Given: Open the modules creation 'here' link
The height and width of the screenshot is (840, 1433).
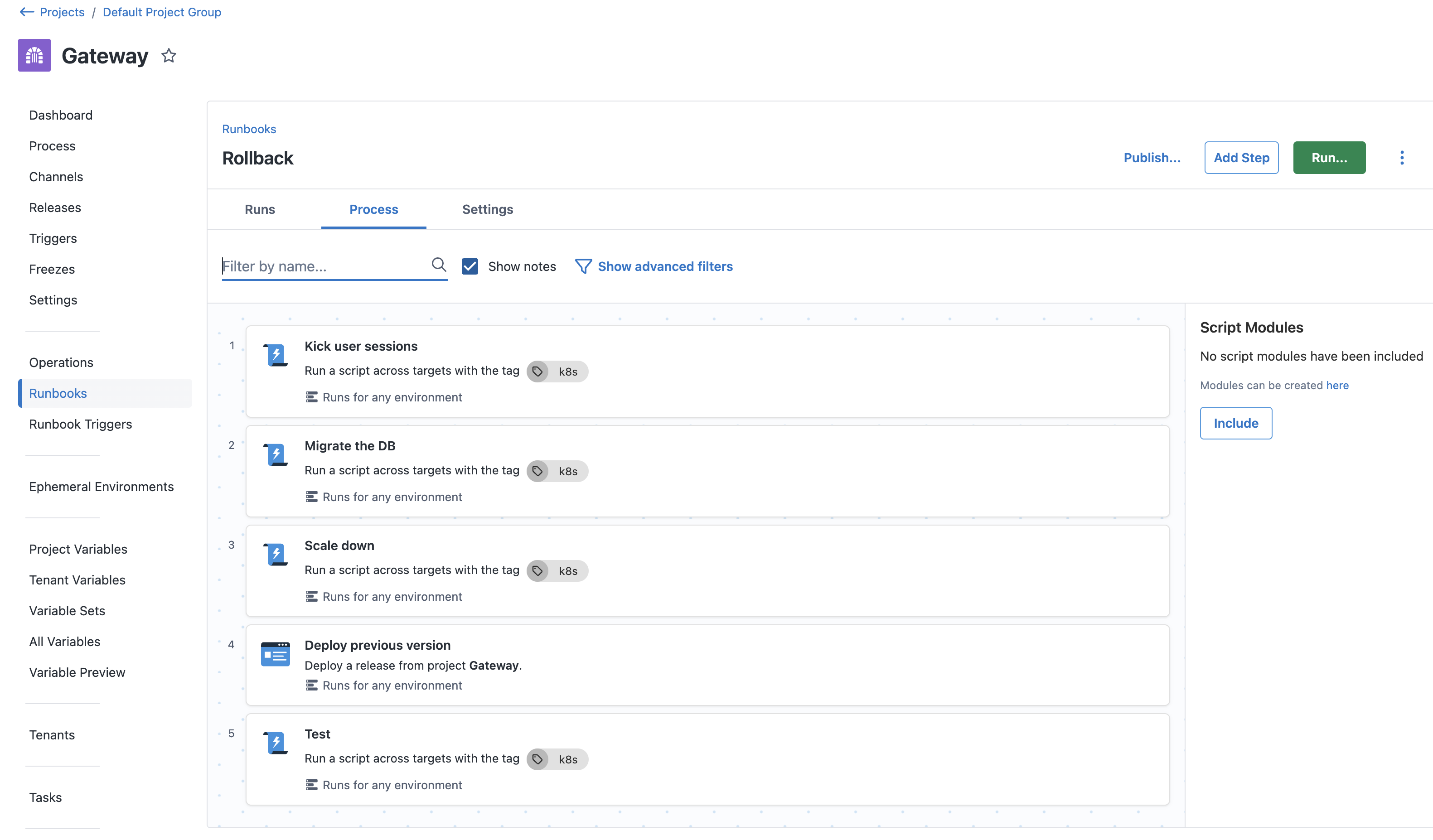Looking at the screenshot, I should click(x=1337, y=385).
